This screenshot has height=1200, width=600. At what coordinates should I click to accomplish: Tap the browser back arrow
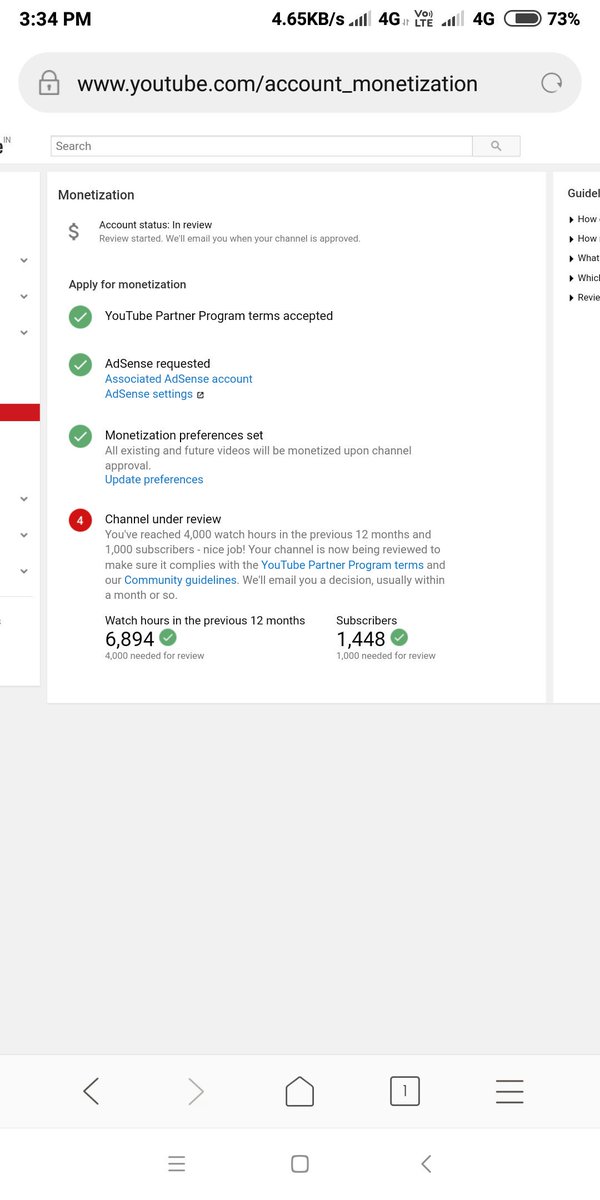click(x=91, y=1091)
